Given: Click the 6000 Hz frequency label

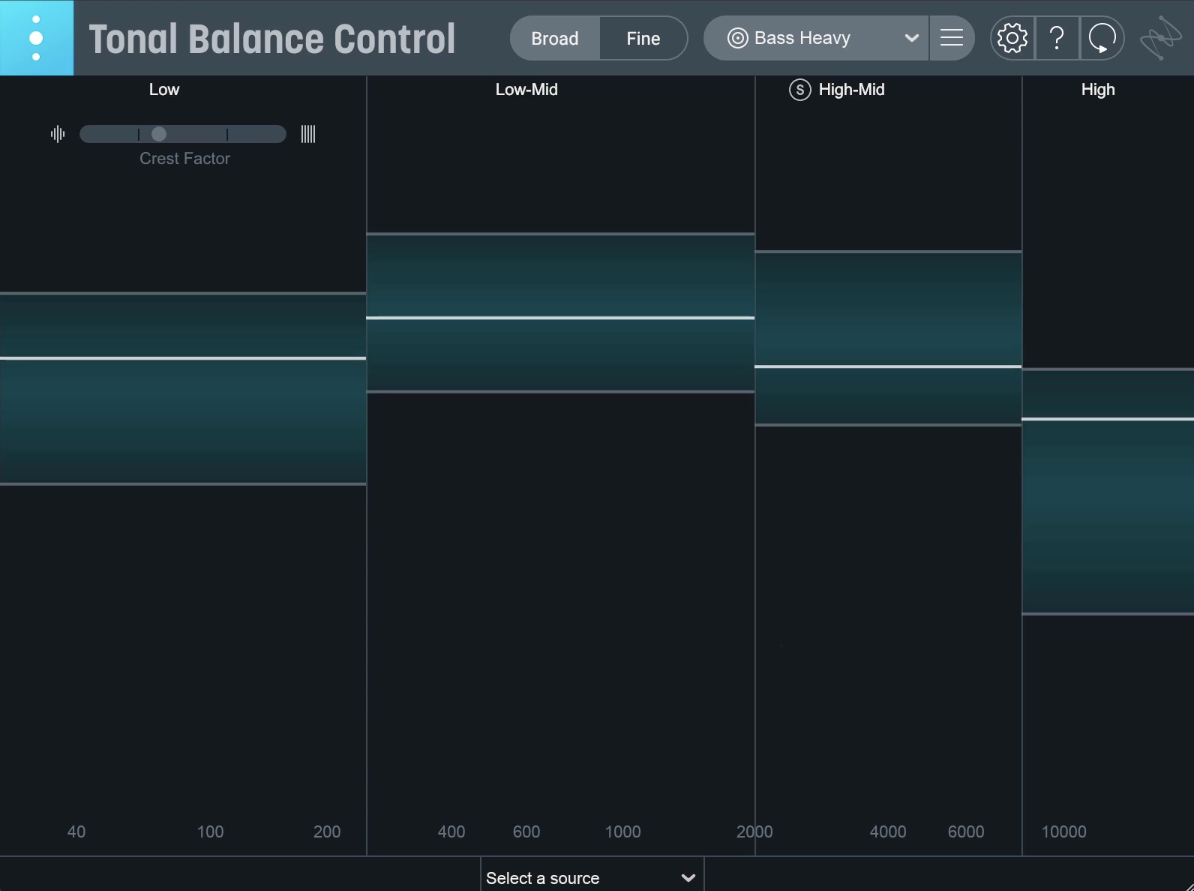Looking at the screenshot, I should point(966,832).
